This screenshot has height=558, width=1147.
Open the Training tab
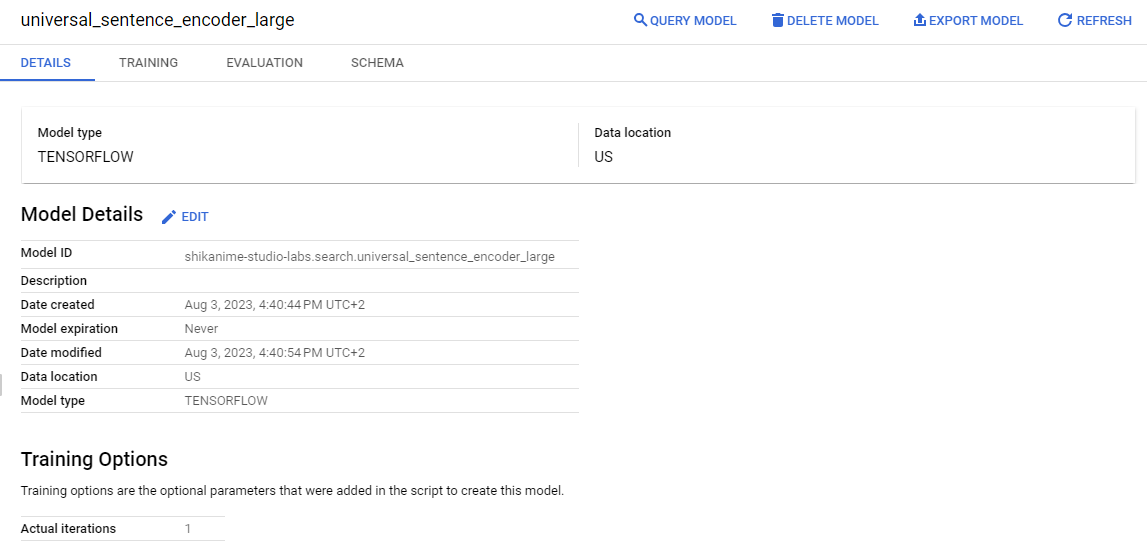[x=148, y=63]
